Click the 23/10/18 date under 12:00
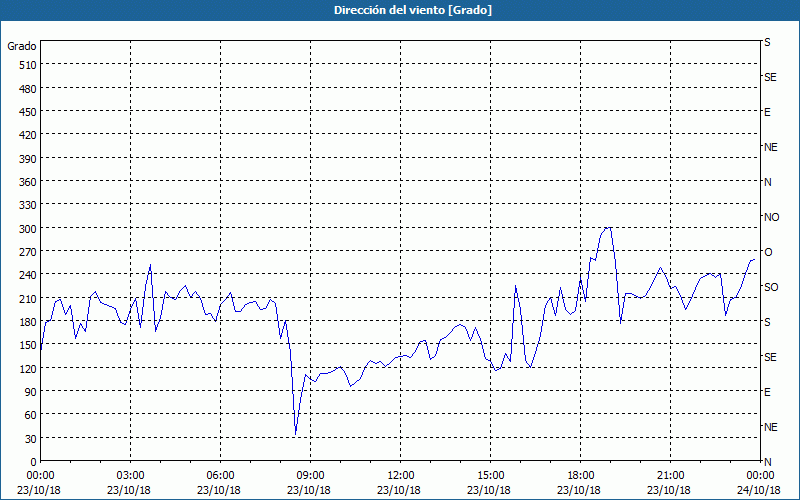The width and height of the screenshot is (800, 500). pos(399,490)
